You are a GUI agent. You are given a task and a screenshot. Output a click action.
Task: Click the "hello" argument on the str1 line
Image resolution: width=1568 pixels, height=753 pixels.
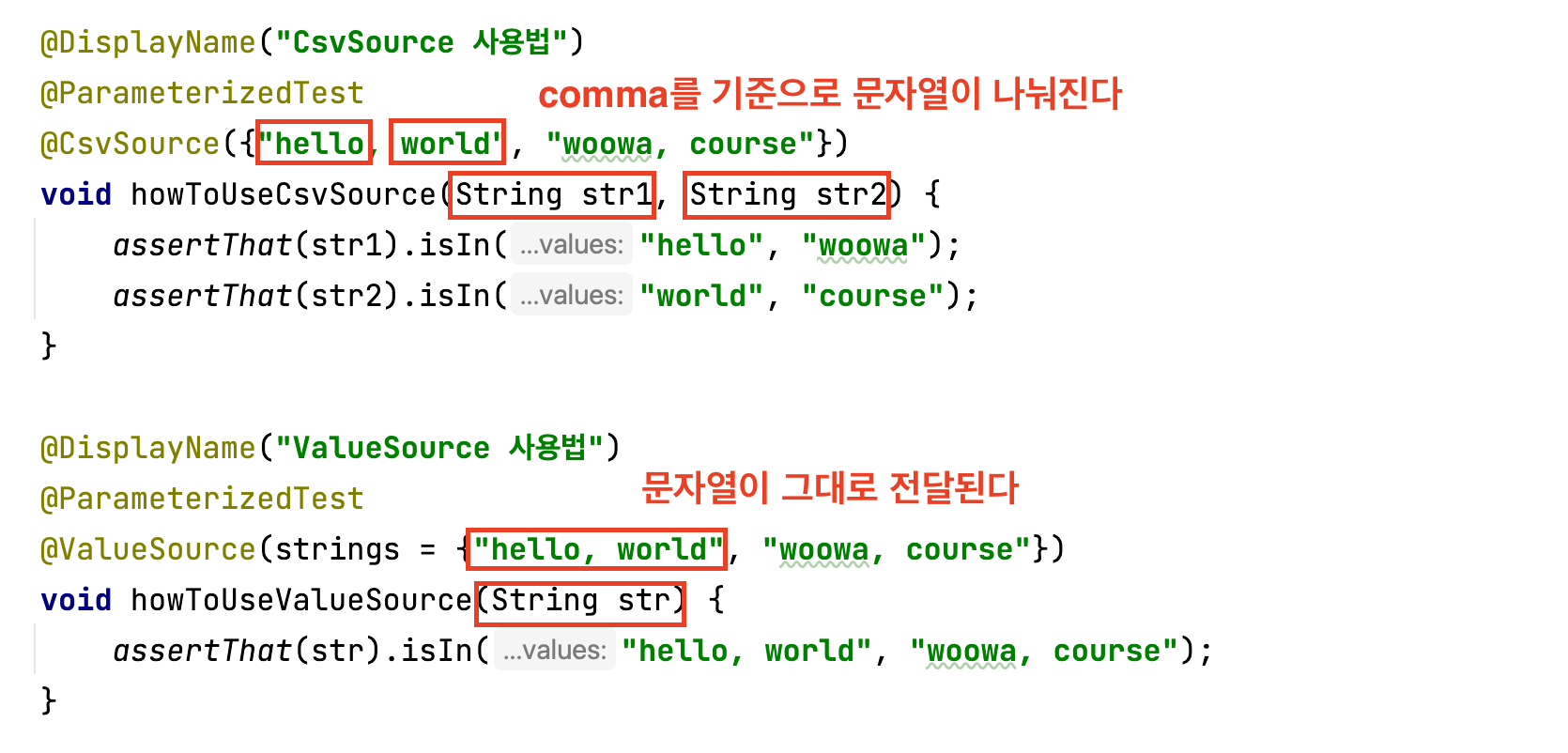[701, 245]
